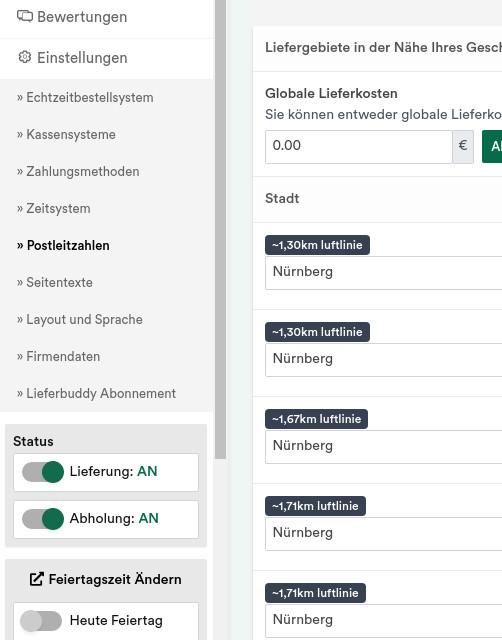Image resolution: width=502 pixels, height=640 pixels.
Task: Click the Feiertagszeit Ändern button
Action: [106, 579]
